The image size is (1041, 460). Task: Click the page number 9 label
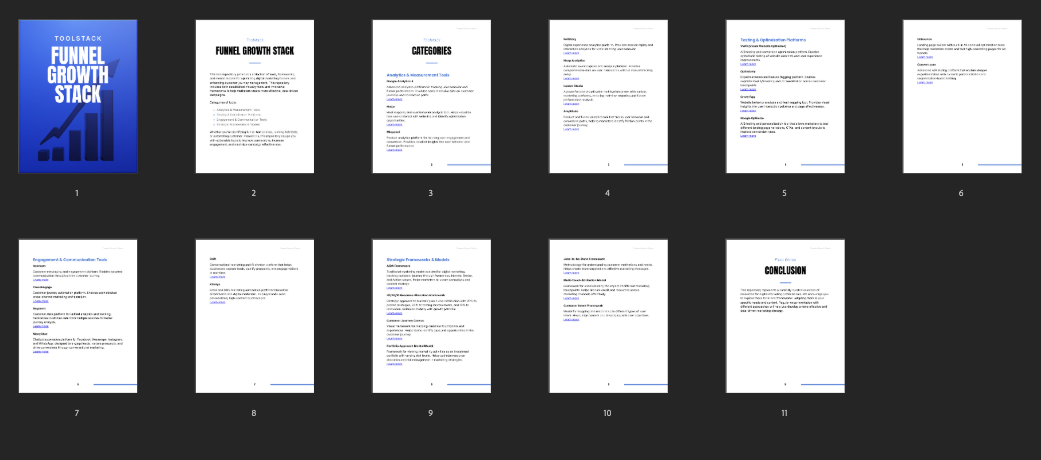pyautogui.click(x=431, y=413)
